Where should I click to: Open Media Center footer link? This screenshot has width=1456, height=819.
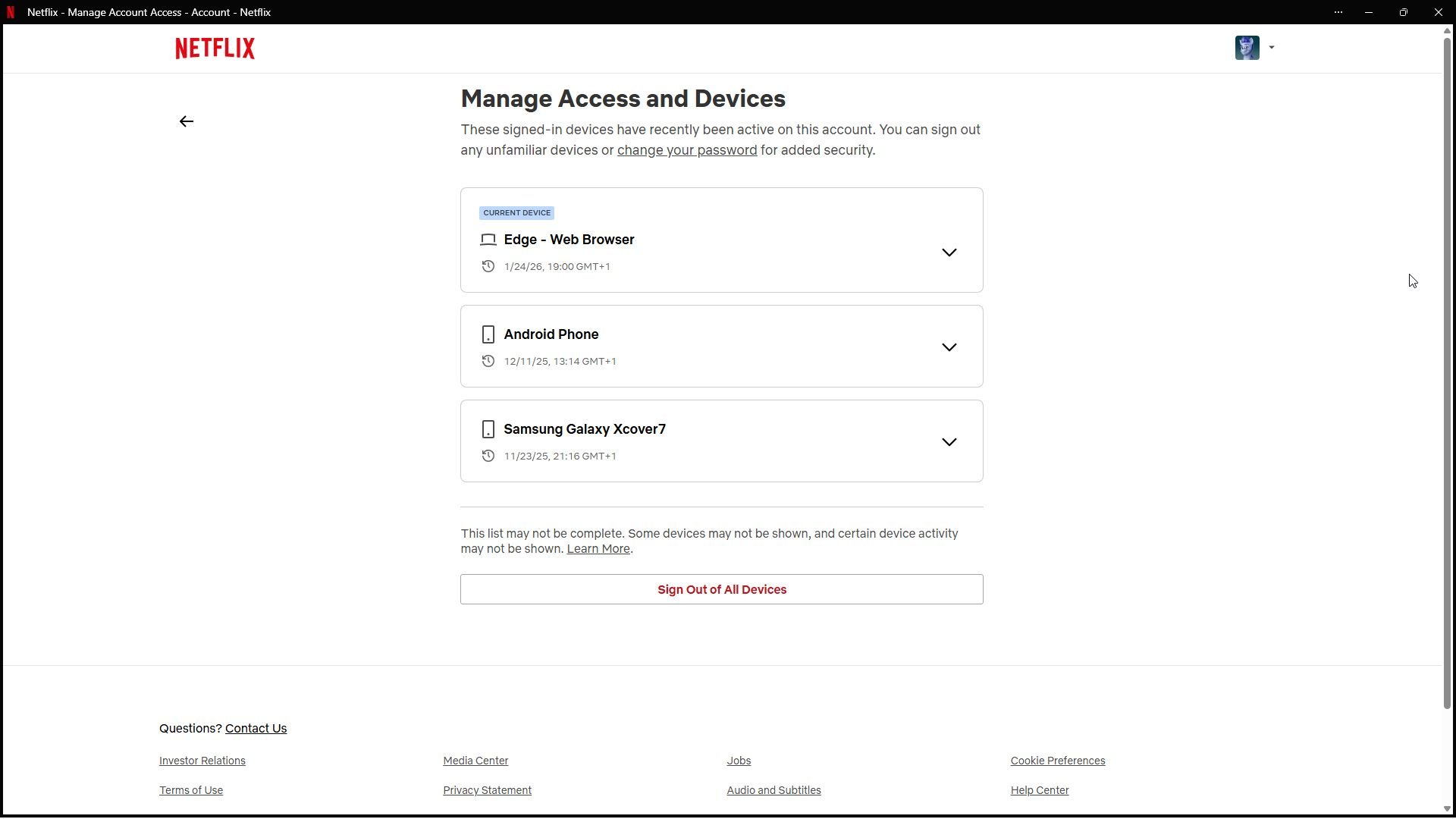(x=475, y=761)
